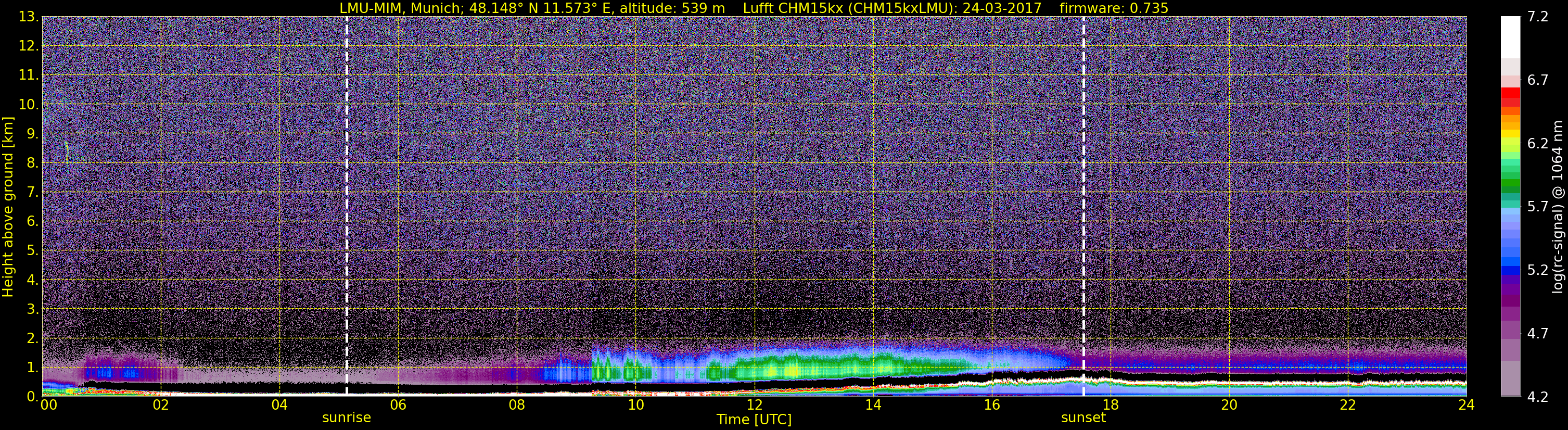
Task: Click the time axis tick label '18'
Action: click(x=1110, y=405)
